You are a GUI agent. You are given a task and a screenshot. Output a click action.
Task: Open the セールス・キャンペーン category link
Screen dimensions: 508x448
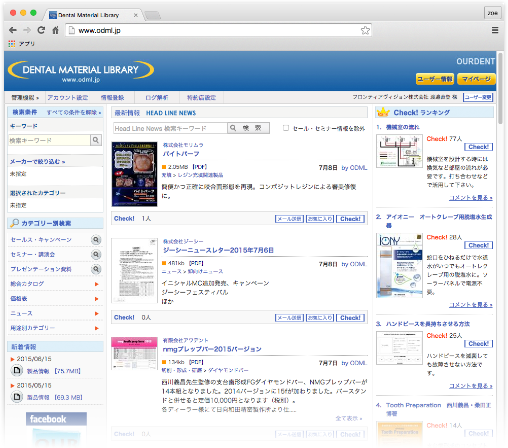click(41, 240)
